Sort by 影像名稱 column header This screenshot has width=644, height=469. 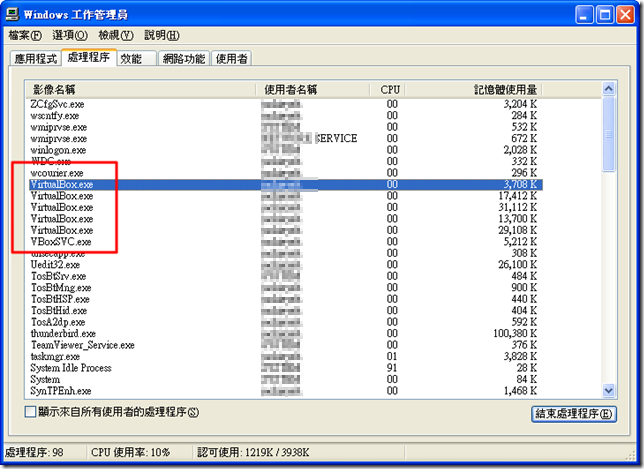coord(140,90)
